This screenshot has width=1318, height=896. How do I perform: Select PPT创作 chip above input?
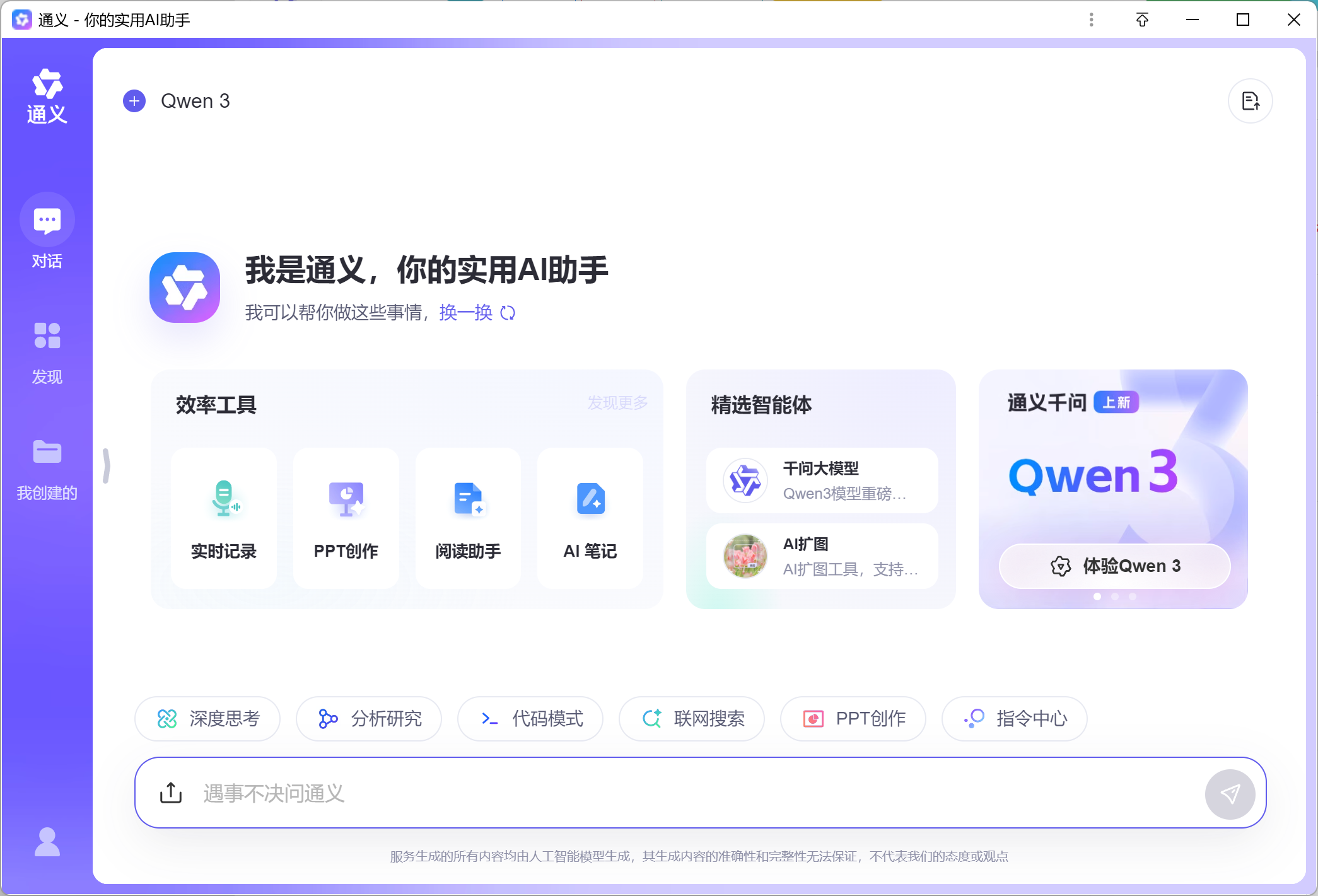pos(853,718)
